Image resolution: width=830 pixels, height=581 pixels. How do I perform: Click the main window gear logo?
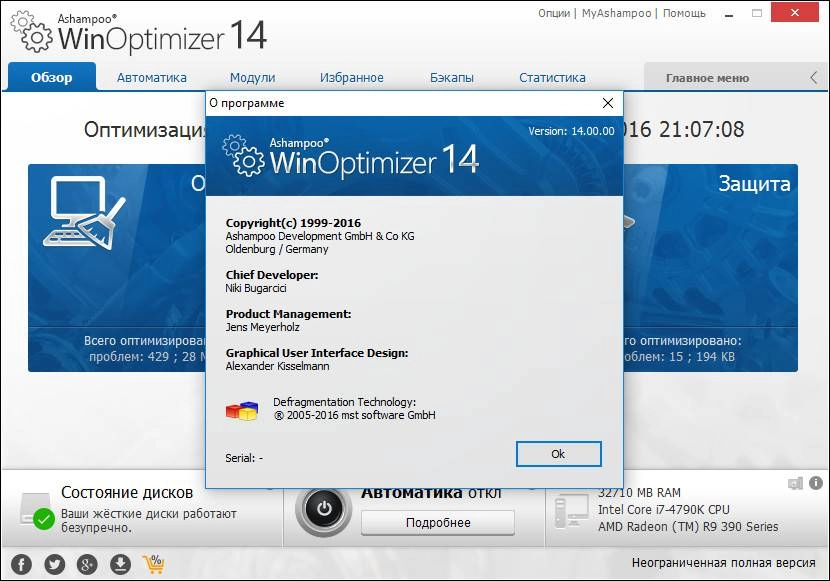(x=31, y=32)
